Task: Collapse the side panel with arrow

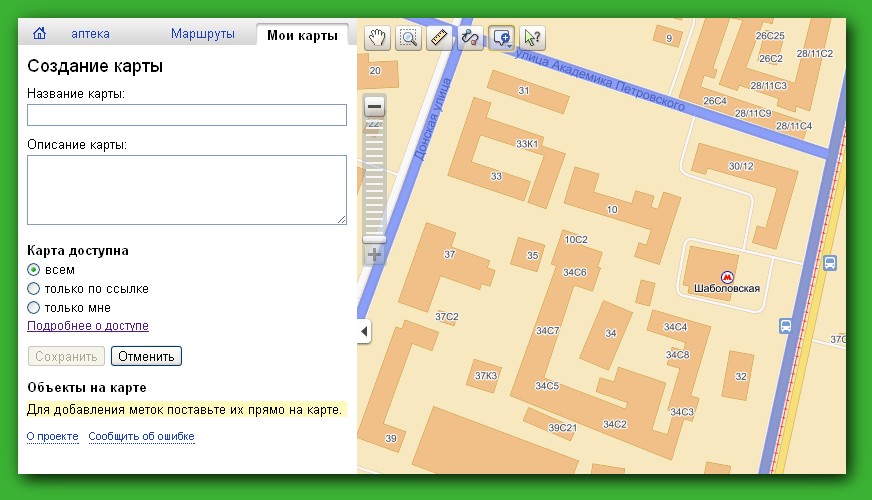Action: click(x=364, y=331)
